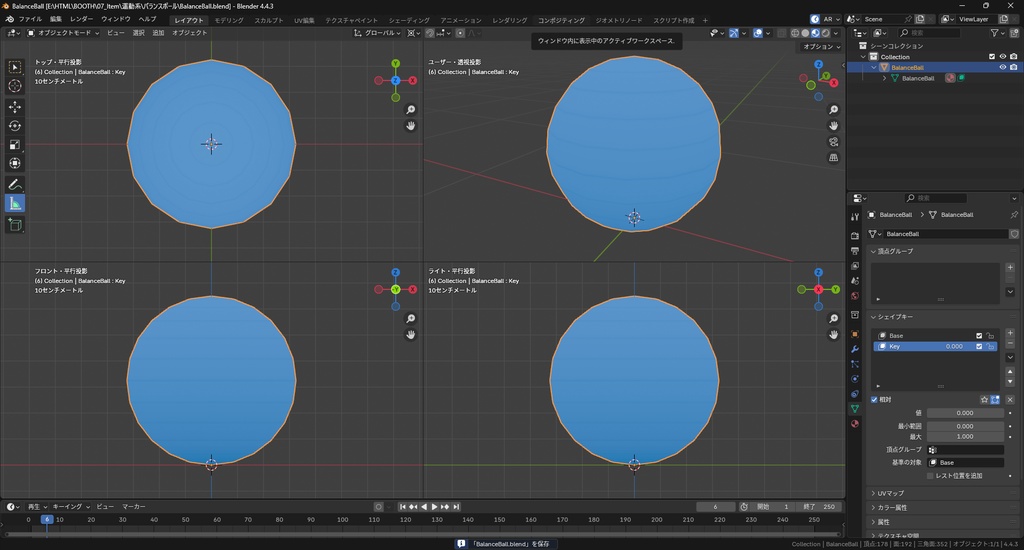The image size is (1024, 550).
Task: Open the オブジェクトモード mode dropdown
Action: pyautogui.click(x=65, y=33)
